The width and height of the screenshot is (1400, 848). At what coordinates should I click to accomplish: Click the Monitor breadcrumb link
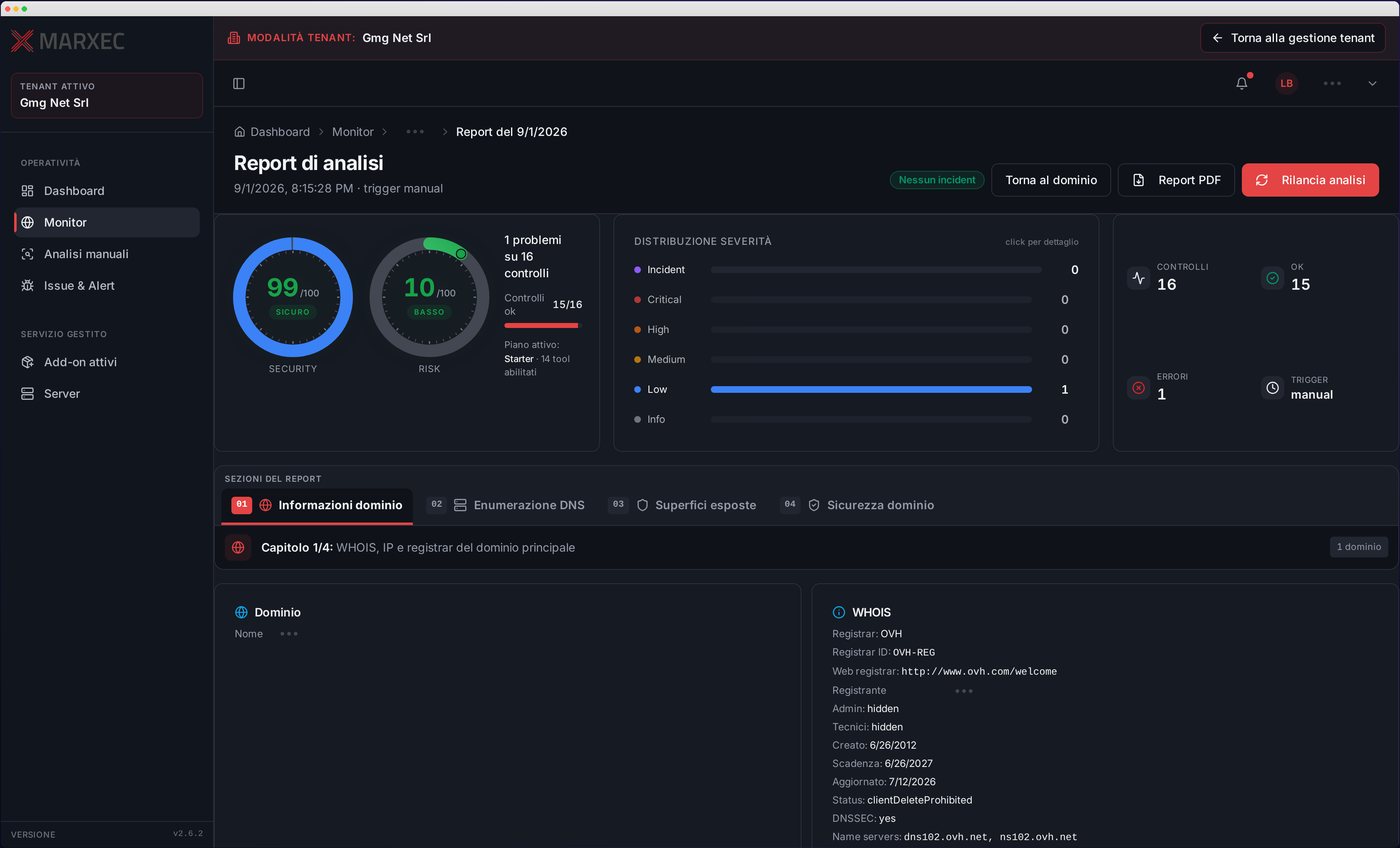point(353,132)
